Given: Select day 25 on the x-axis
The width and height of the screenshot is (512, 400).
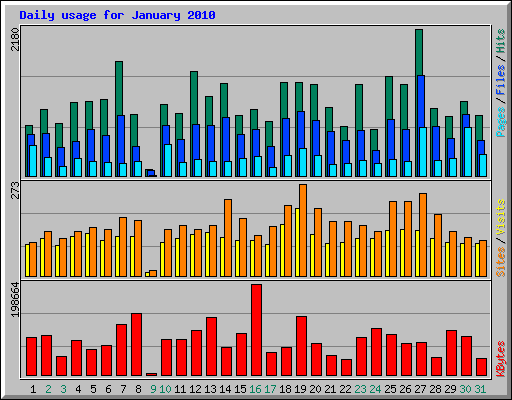Looking at the screenshot, I should [390, 389].
